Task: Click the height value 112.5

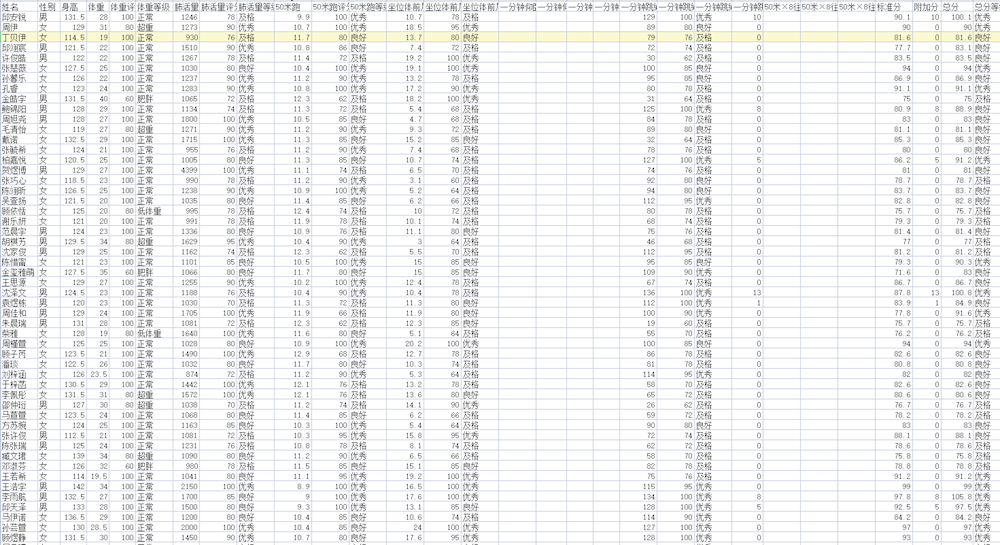Action: (75, 435)
